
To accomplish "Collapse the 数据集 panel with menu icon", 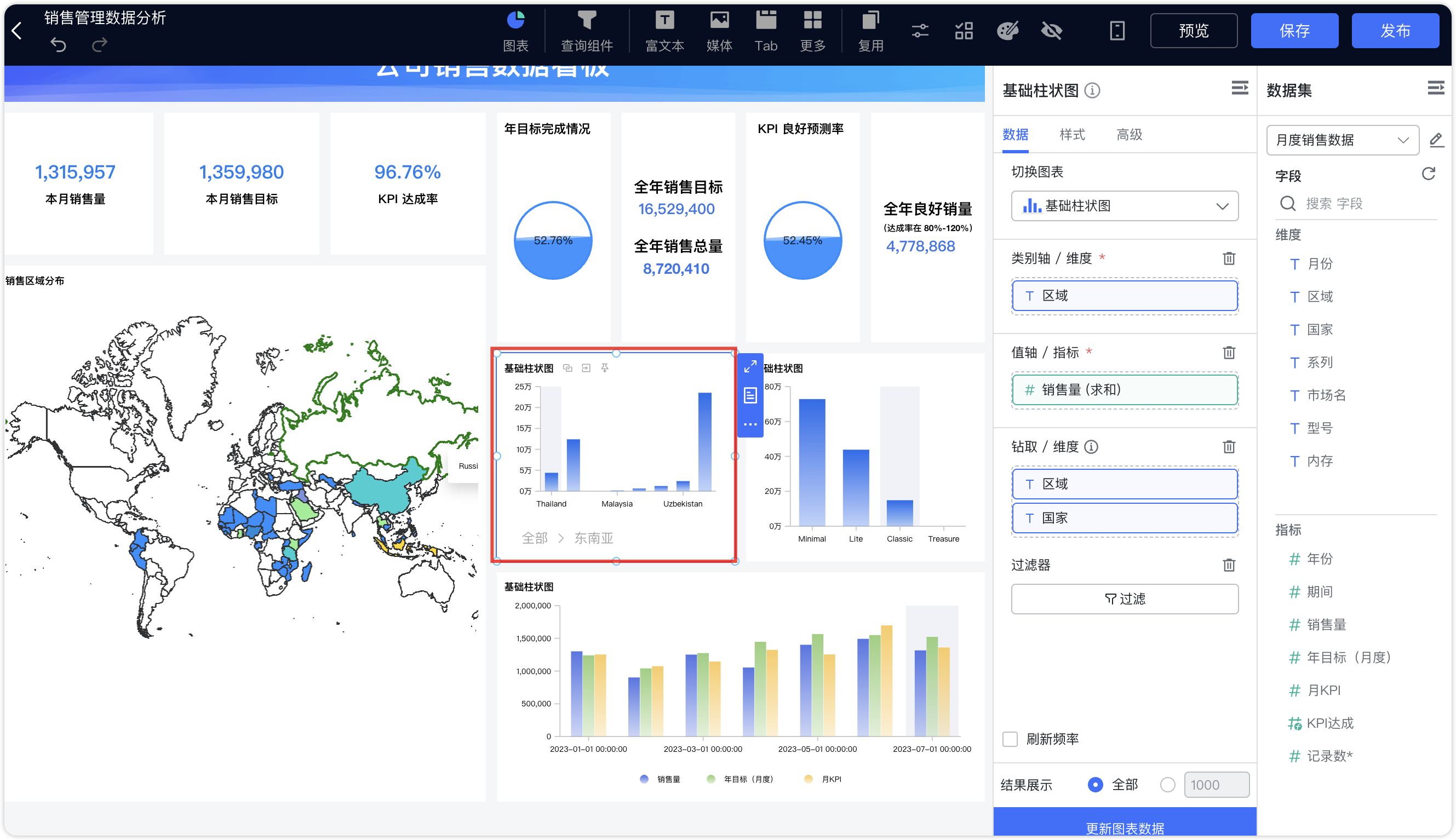I will pos(1435,88).
